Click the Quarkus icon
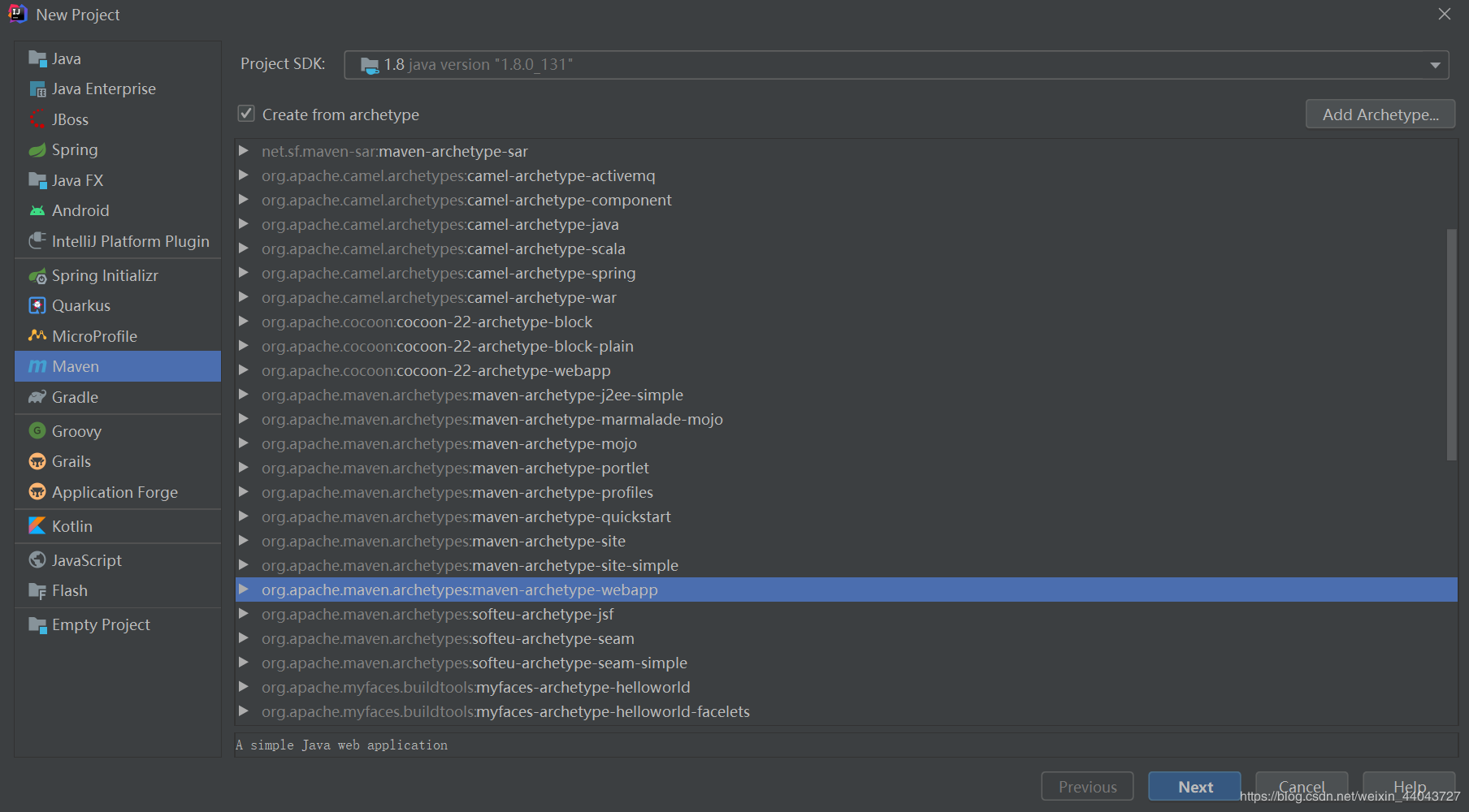The image size is (1469, 812). click(37, 305)
